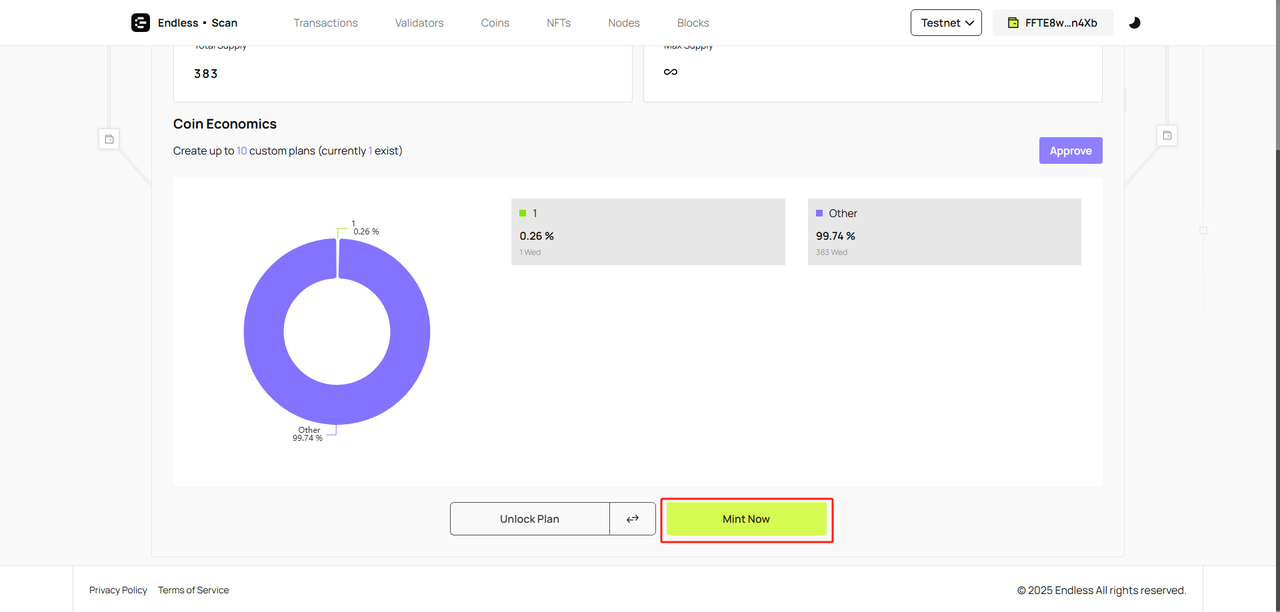This screenshot has height=612, width=1280.
Task: Open the Testnet network dropdown
Action: coord(946,23)
